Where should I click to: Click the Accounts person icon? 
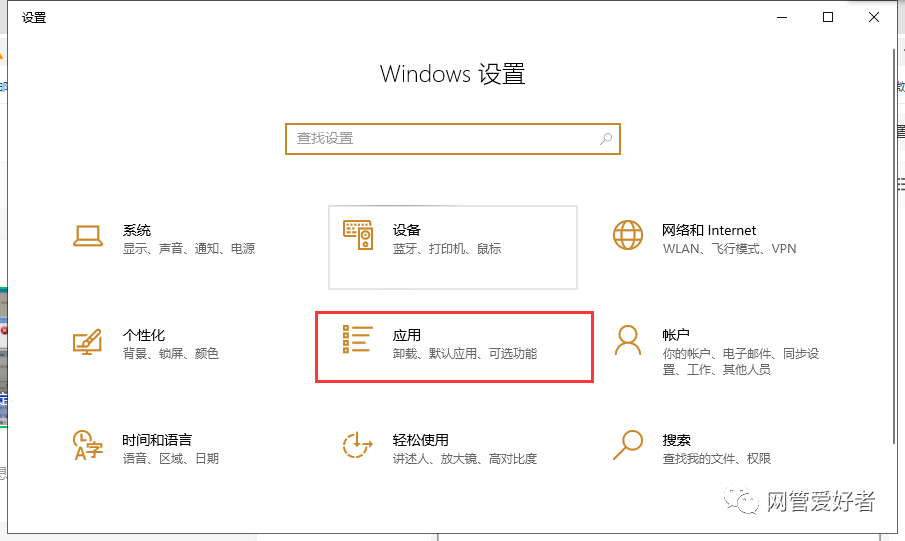[x=627, y=340]
